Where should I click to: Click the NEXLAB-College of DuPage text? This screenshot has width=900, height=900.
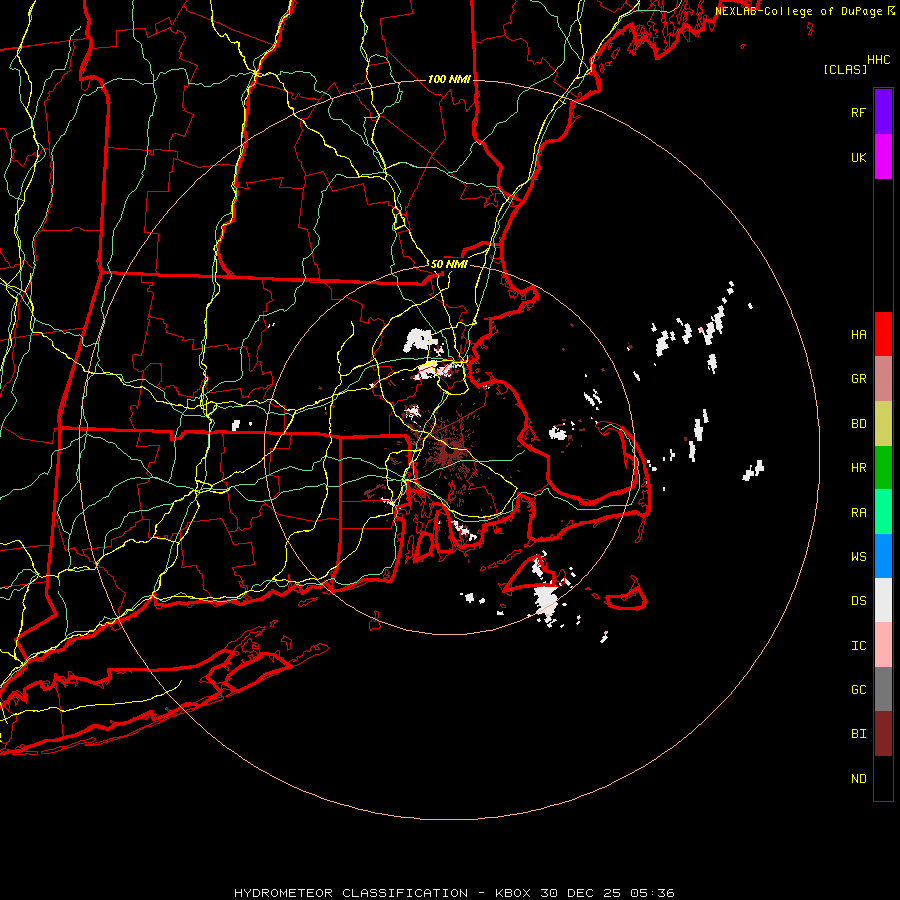tap(799, 11)
